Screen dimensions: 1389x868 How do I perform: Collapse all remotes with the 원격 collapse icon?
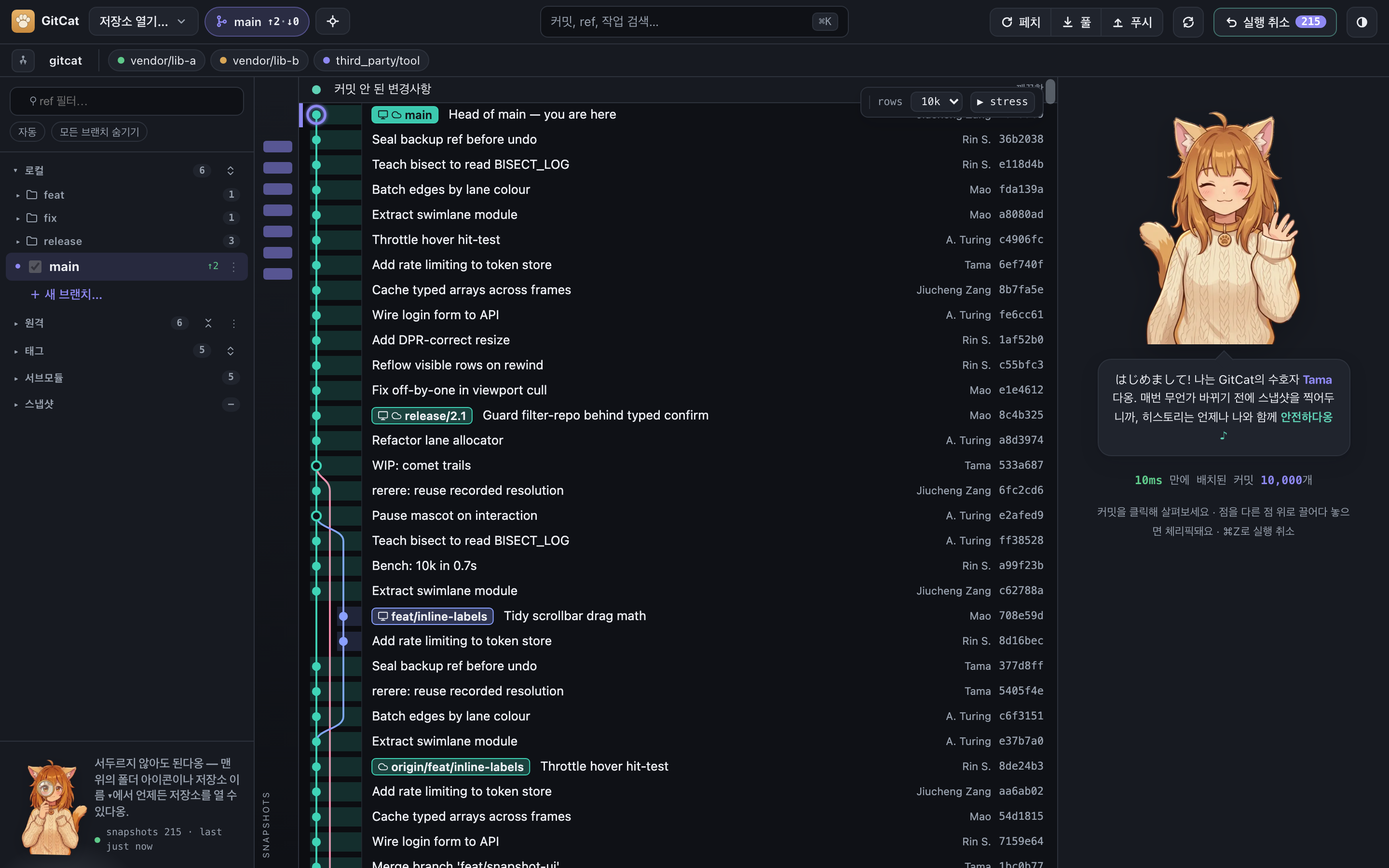(208, 323)
